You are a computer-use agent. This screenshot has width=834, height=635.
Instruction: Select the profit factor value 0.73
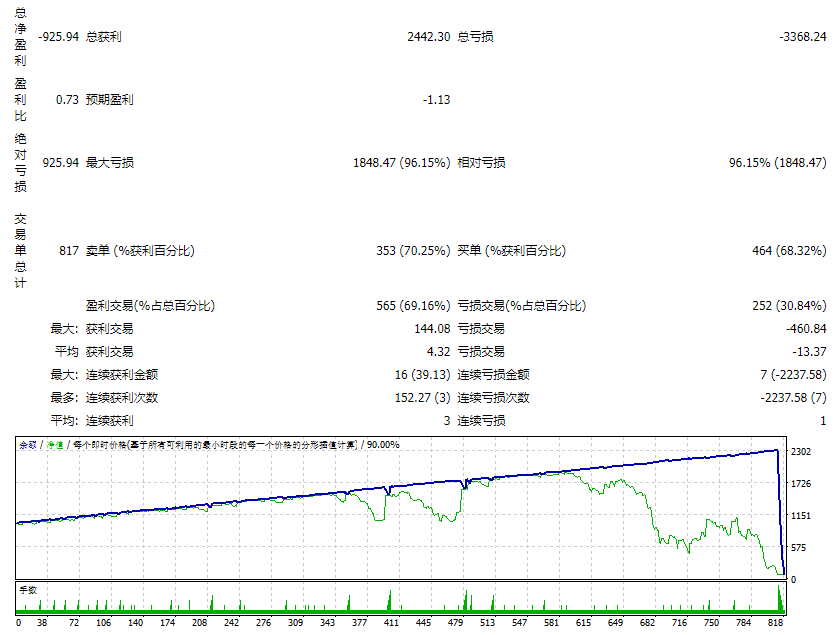pyautogui.click(x=67, y=99)
